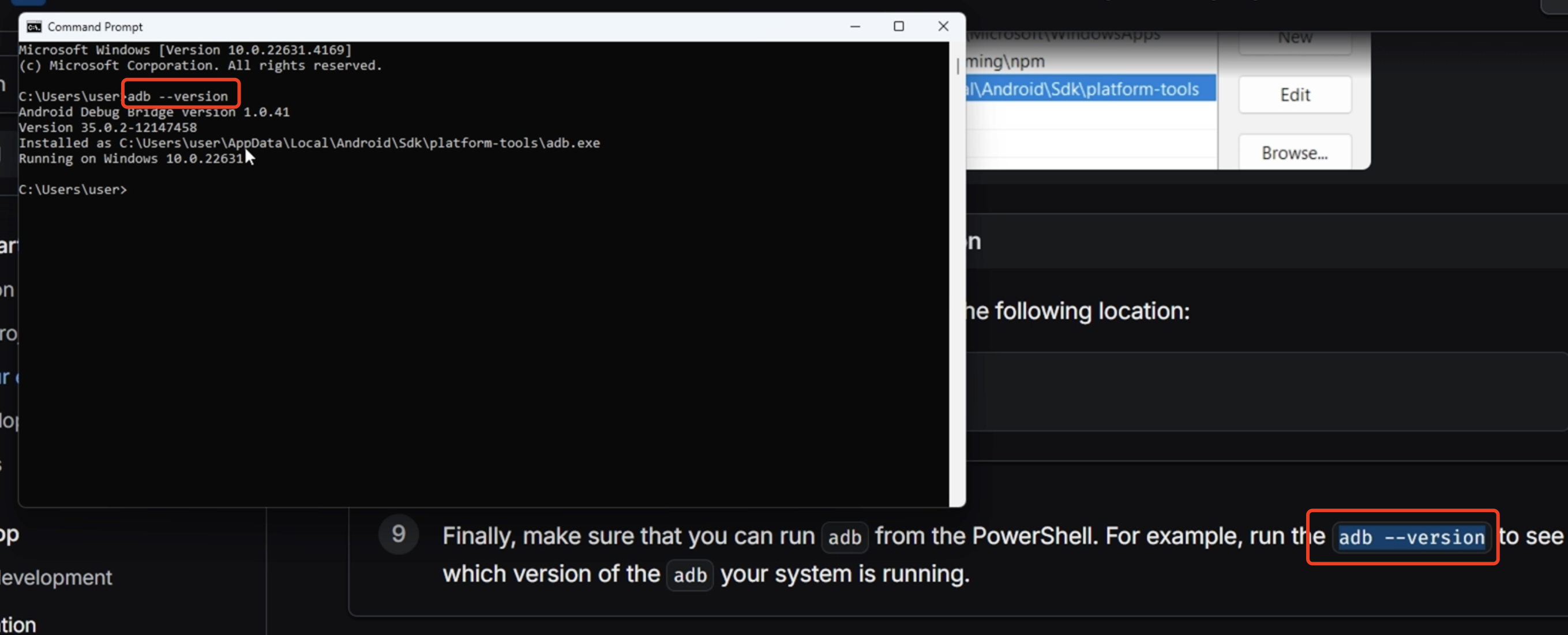
Task: Maximize the Command Prompt window
Action: [x=898, y=26]
